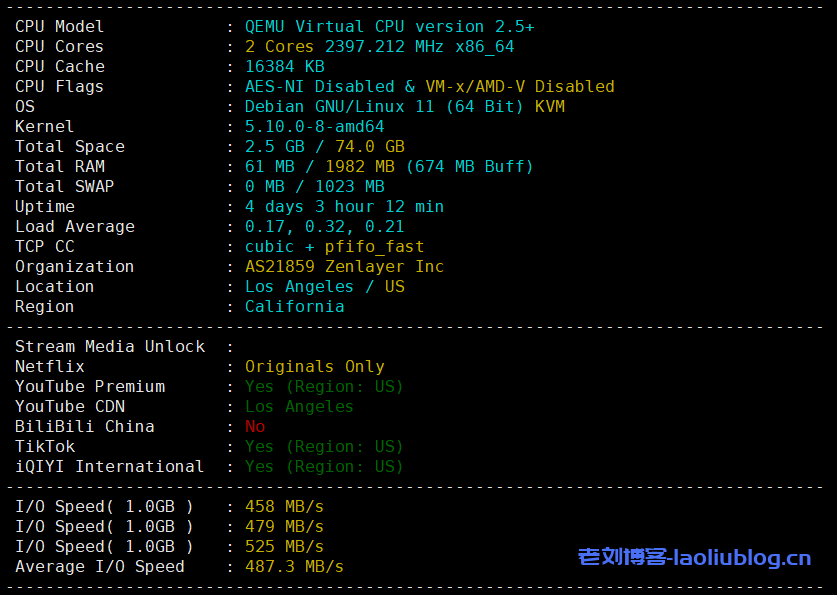This screenshot has height=595, width=837.
Task: Click the Debian GNU/Linux 11 OS text
Action: (340, 107)
